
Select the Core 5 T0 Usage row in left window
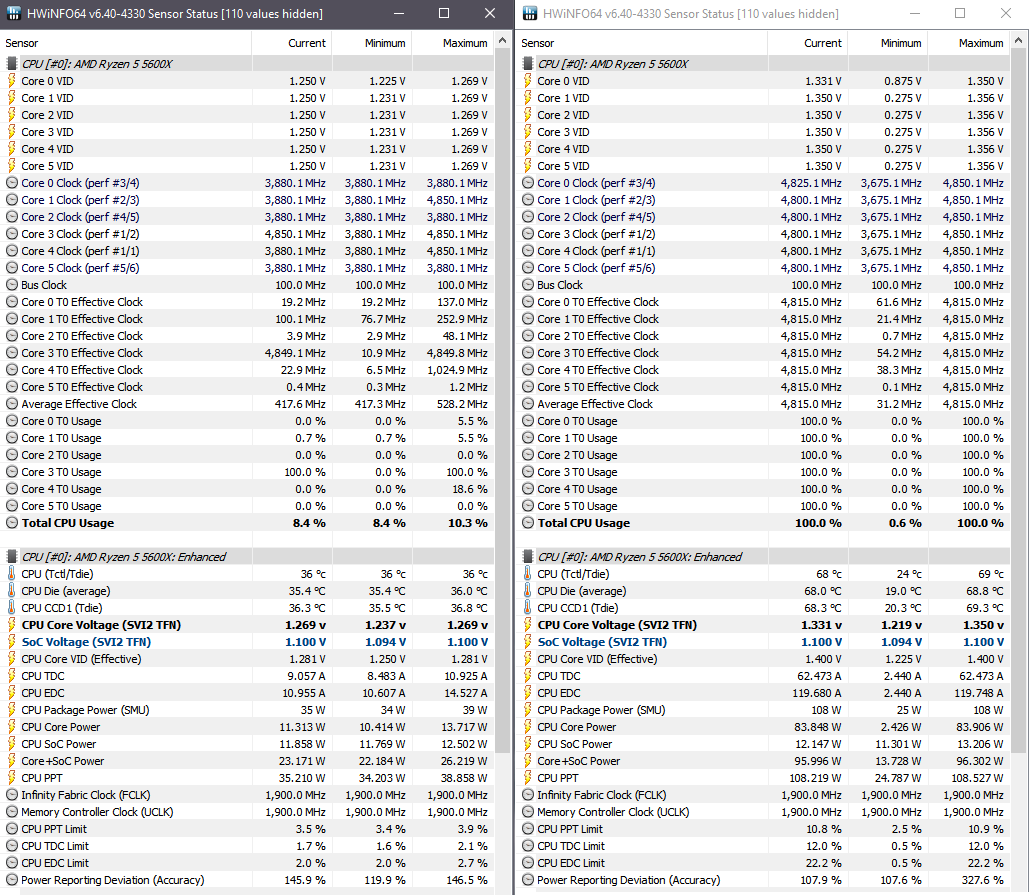(247, 506)
